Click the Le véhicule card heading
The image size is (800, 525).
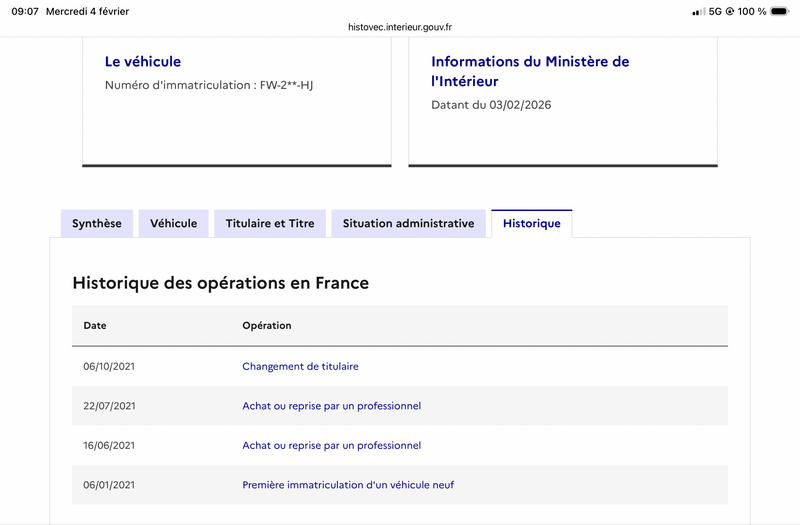coord(143,62)
